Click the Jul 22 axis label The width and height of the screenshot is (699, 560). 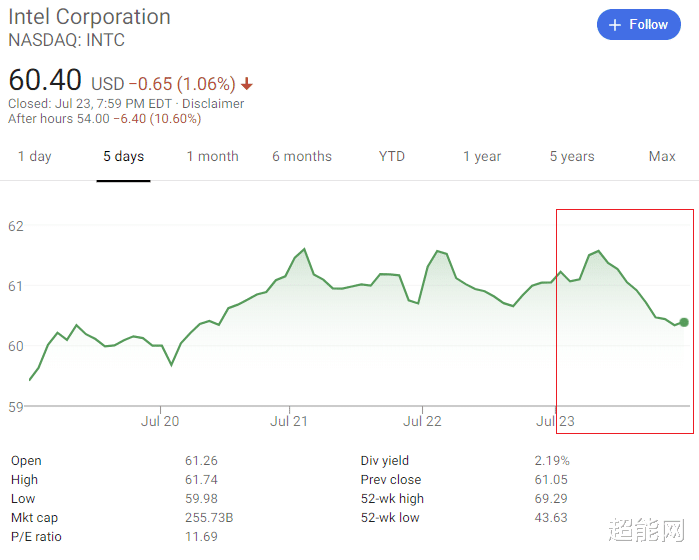422,421
